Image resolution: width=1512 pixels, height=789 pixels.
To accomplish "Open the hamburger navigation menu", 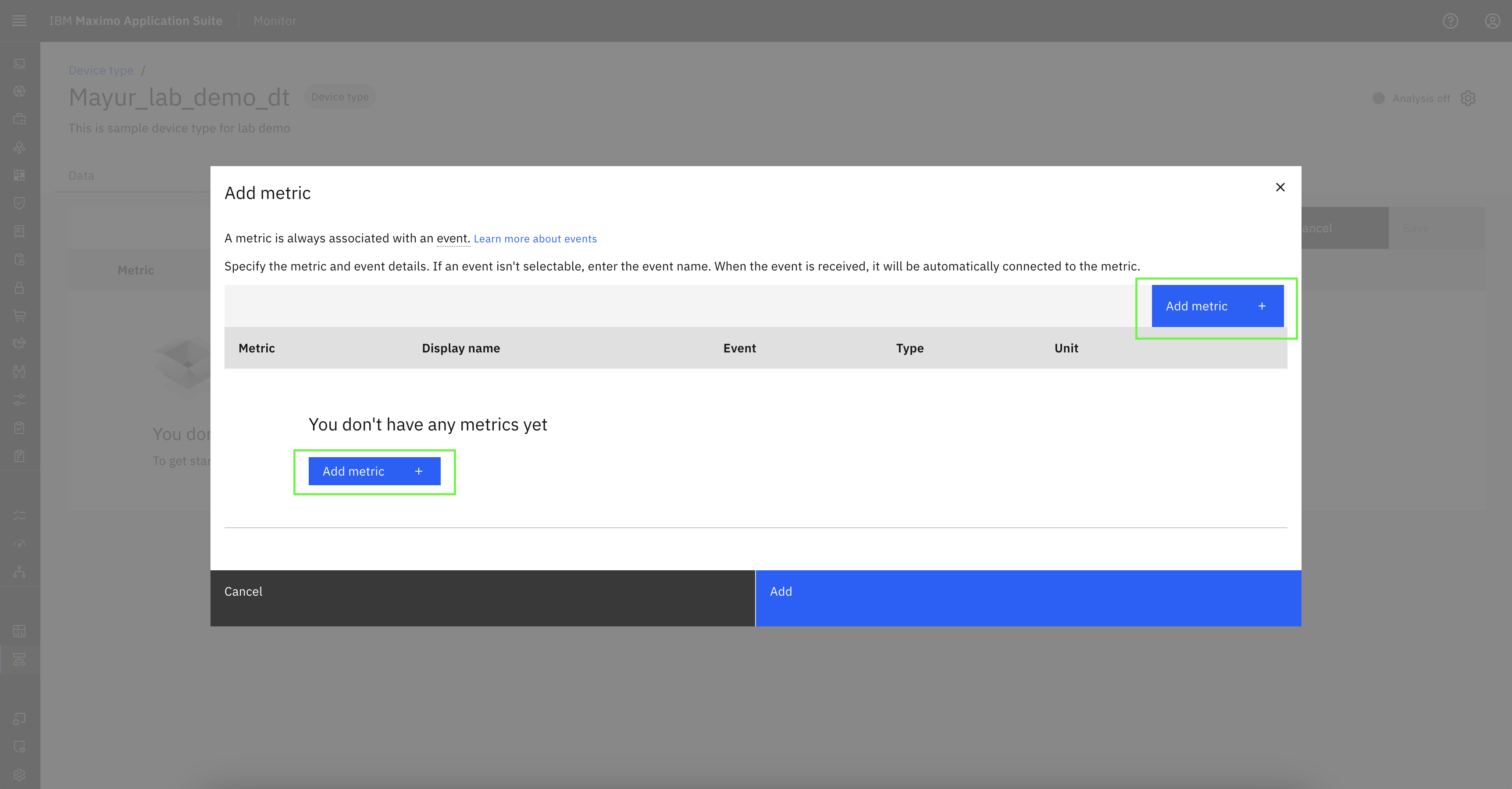I will 19,21.
